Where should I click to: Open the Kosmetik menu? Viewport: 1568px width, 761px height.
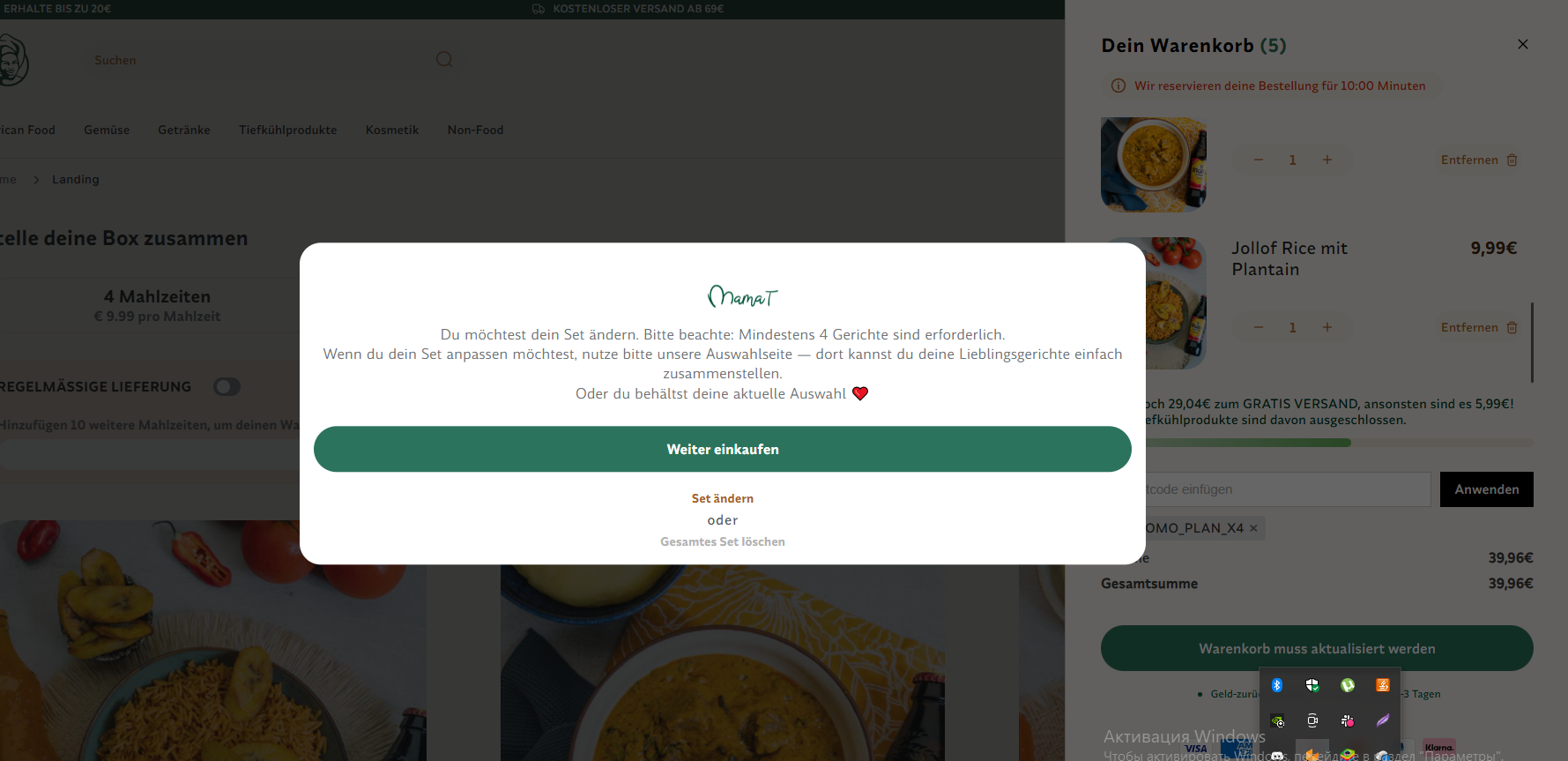click(x=392, y=130)
